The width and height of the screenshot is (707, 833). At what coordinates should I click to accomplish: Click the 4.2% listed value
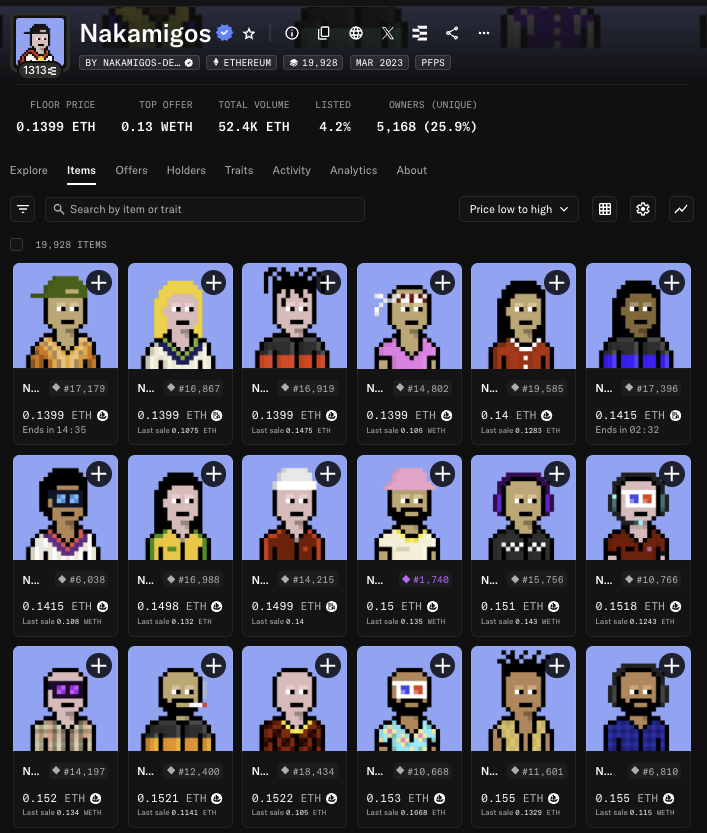coord(335,127)
